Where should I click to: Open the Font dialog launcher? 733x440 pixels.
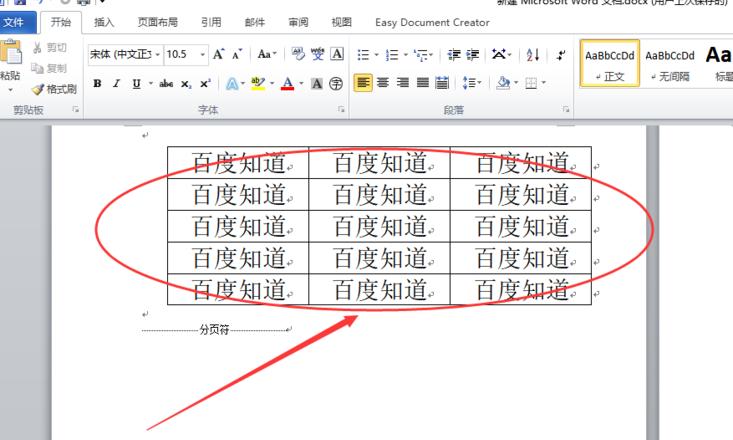tap(341, 109)
